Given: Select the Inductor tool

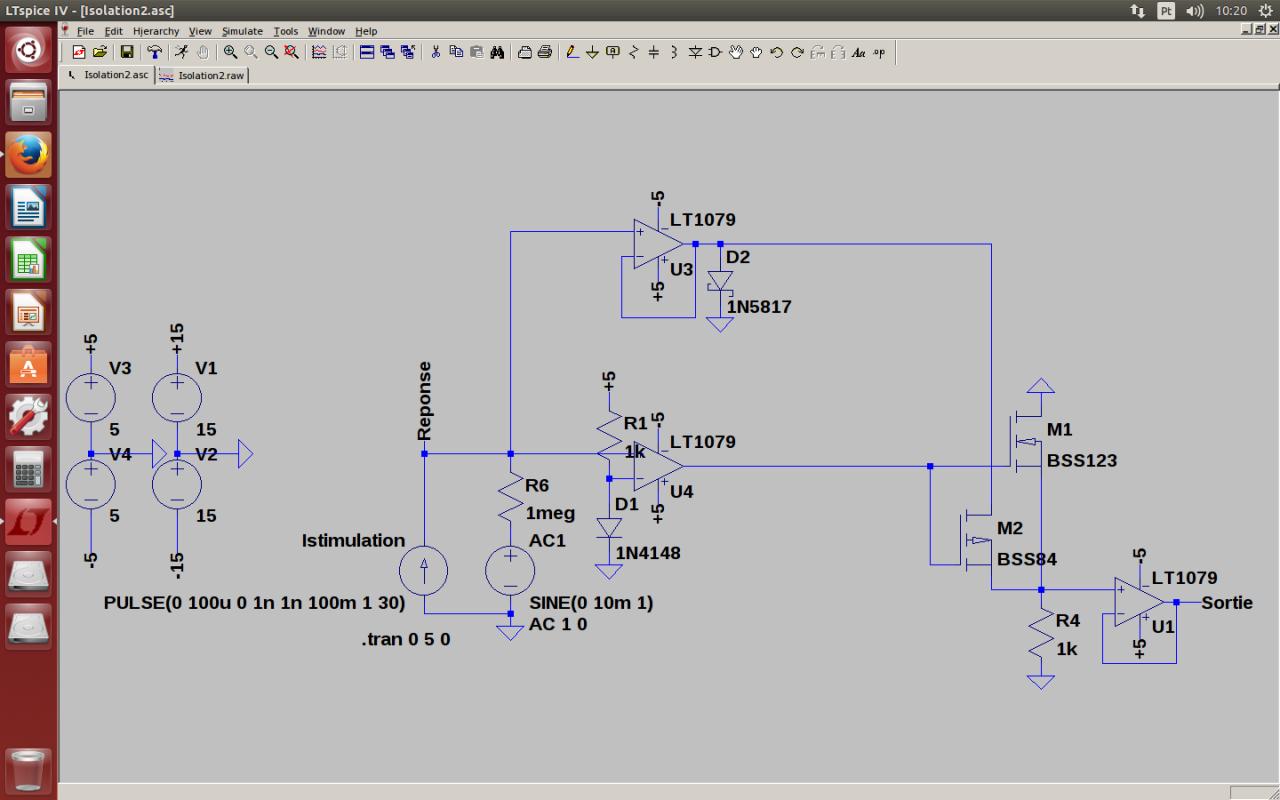Looking at the screenshot, I should click(x=674, y=52).
